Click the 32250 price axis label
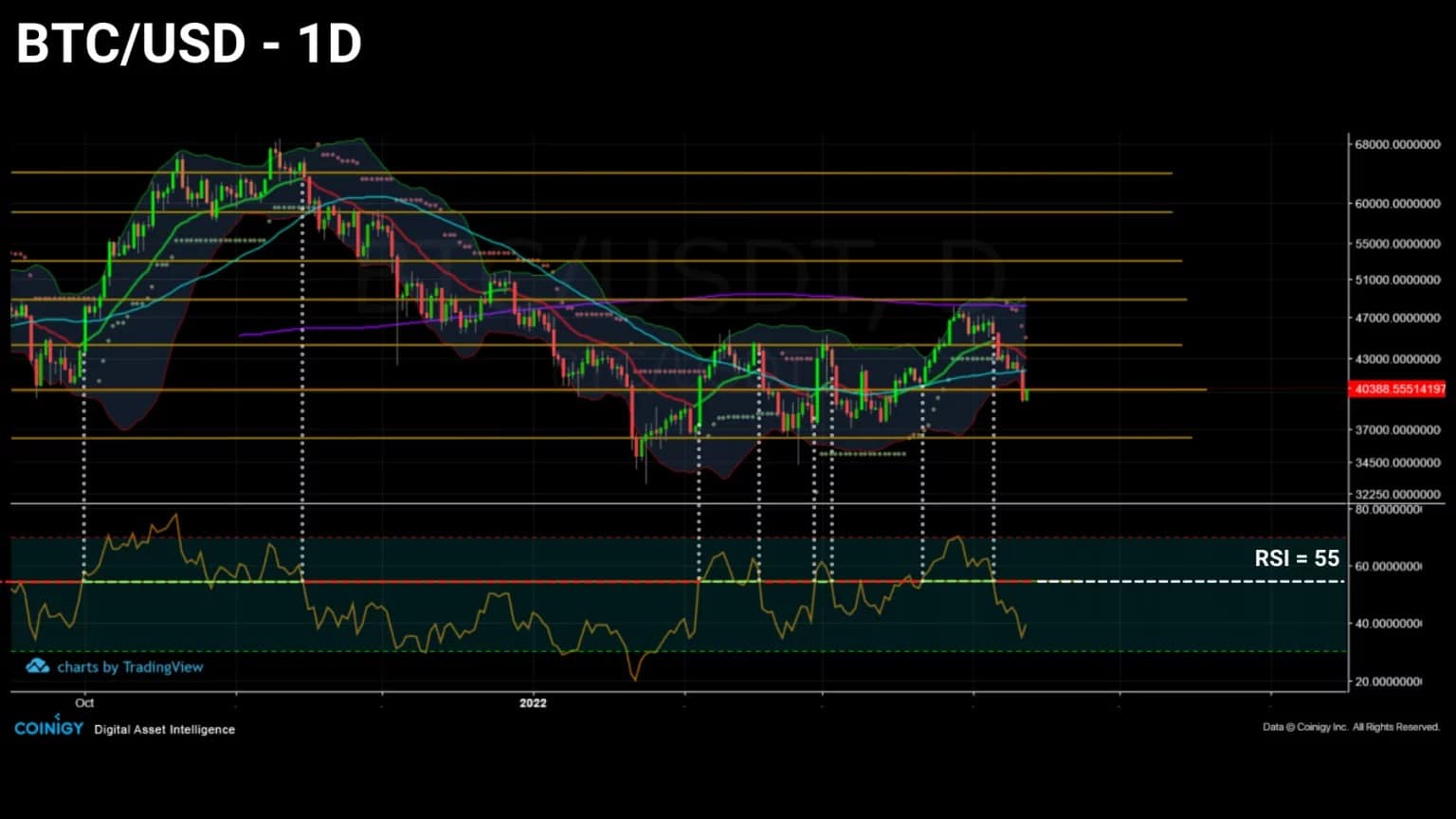 click(x=1397, y=495)
